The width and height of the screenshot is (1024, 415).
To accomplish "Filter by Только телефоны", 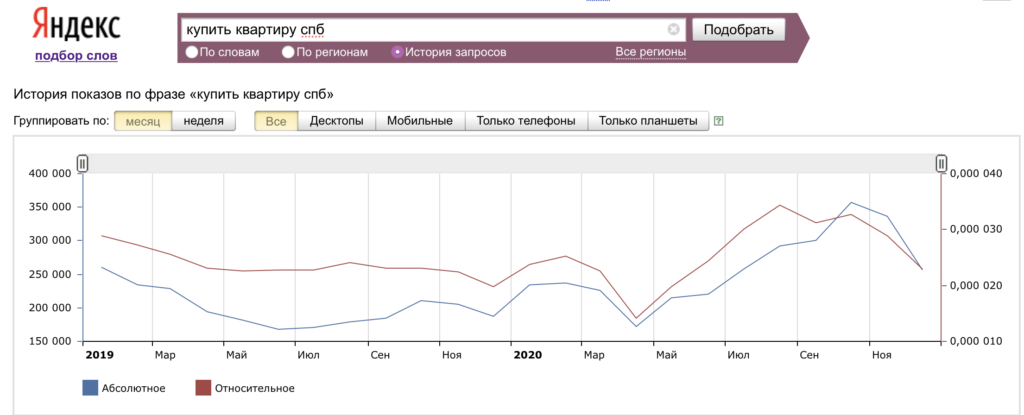I will coord(526,121).
